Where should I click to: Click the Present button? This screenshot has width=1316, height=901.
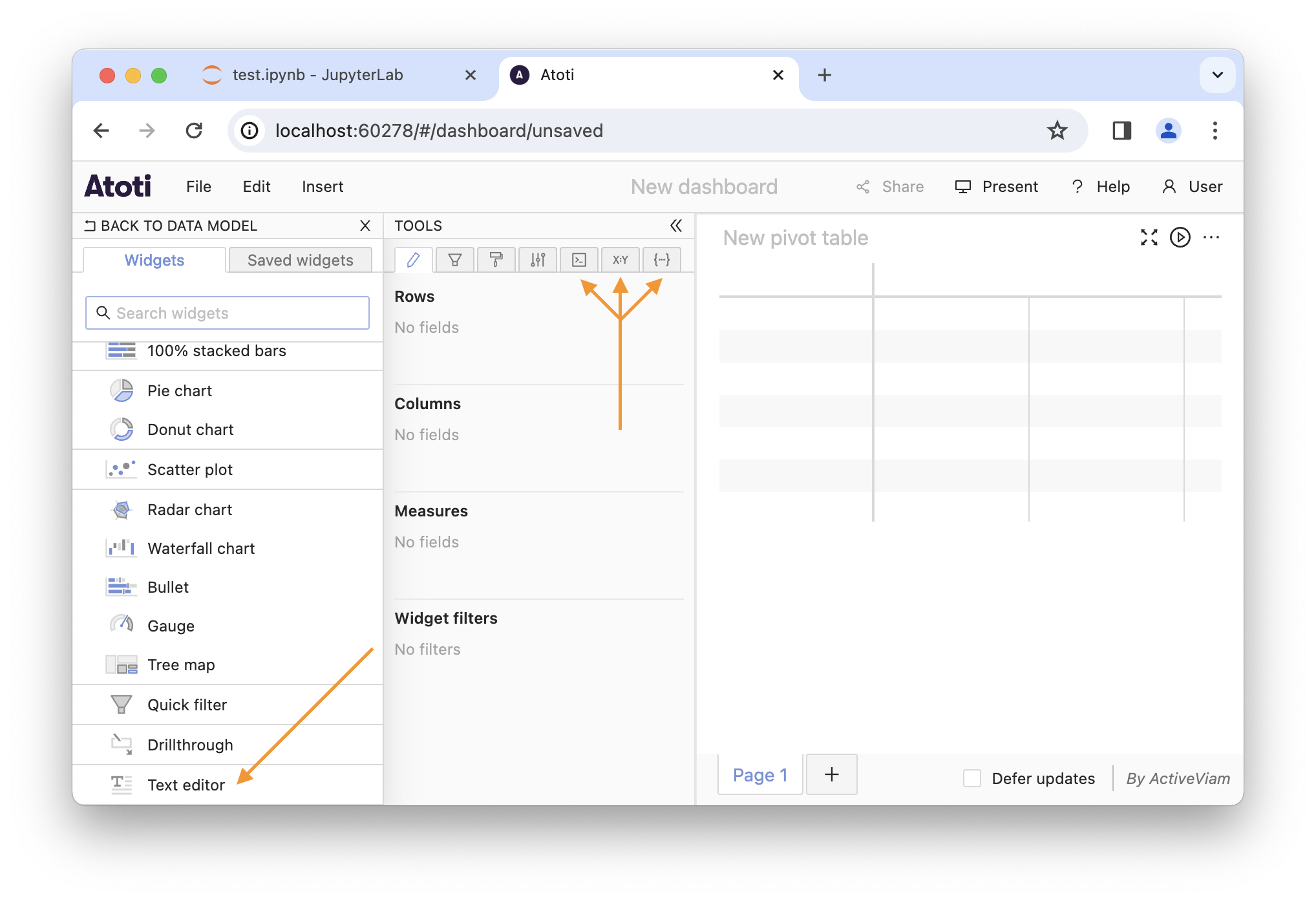(997, 187)
